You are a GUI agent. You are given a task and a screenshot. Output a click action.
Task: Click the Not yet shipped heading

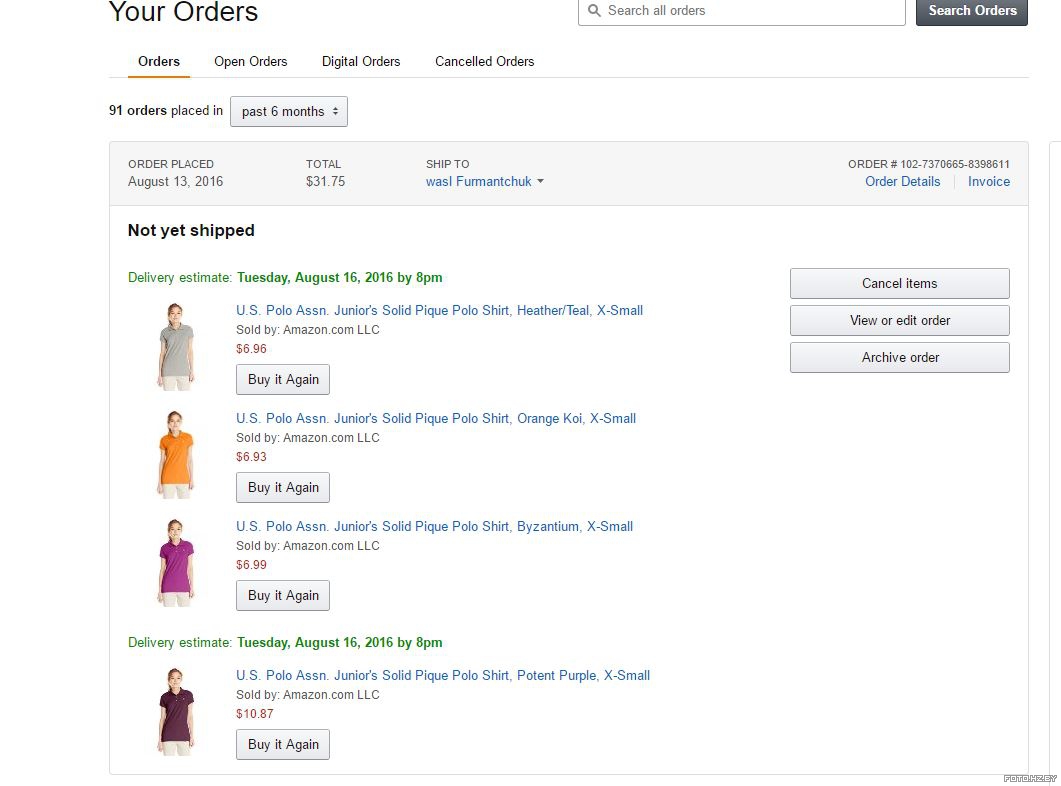(191, 231)
